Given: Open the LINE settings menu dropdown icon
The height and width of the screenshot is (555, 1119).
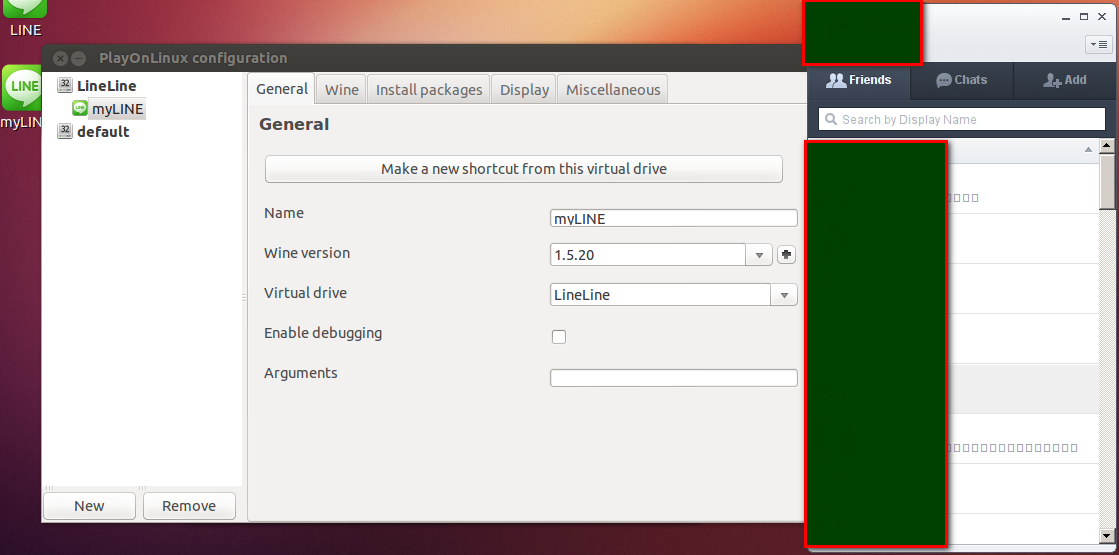Looking at the screenshot, I should [x=1098, y=44].
